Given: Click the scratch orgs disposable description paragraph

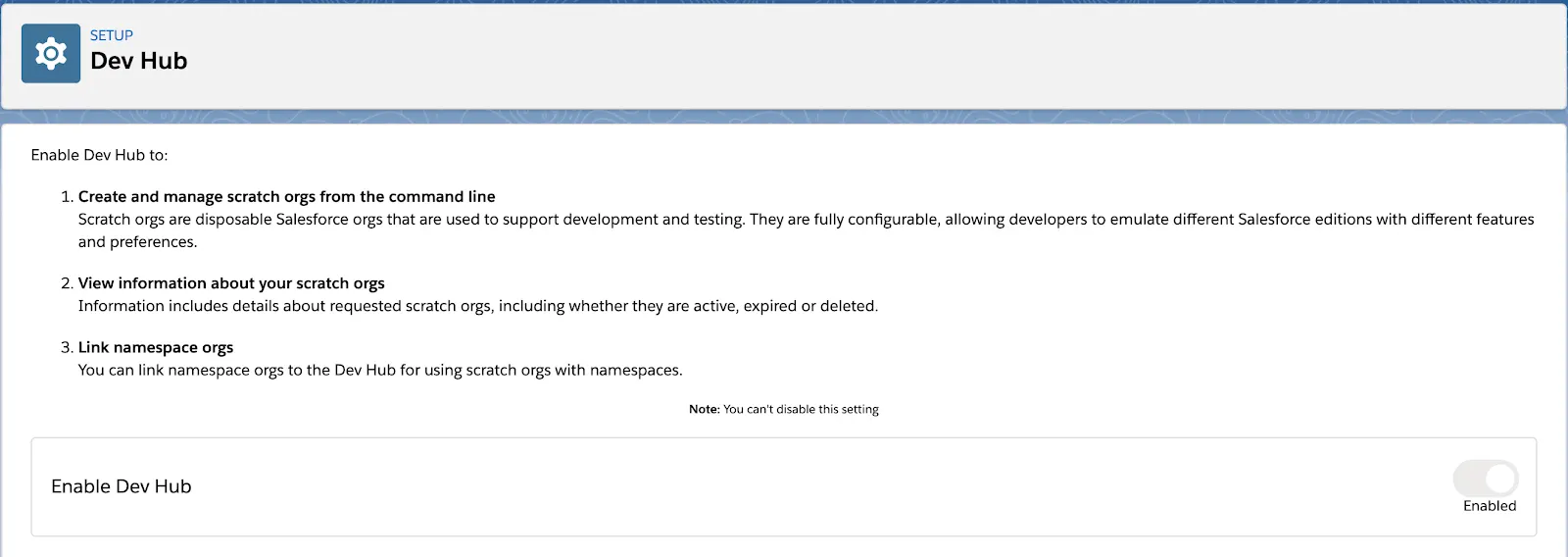Looking at the screenshot, I should 807,230.
